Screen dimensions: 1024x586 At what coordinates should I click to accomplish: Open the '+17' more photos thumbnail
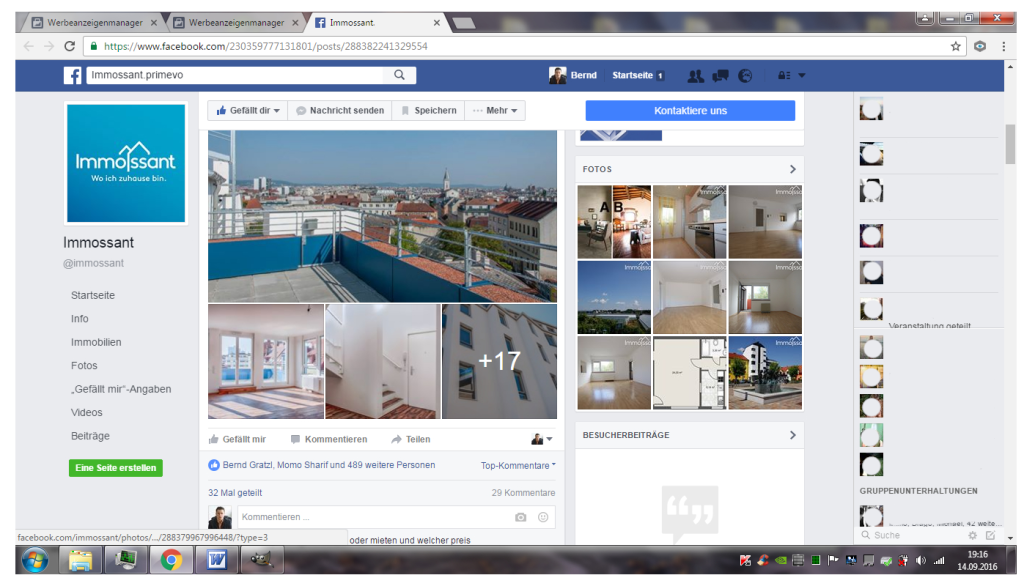pos(499,361)
